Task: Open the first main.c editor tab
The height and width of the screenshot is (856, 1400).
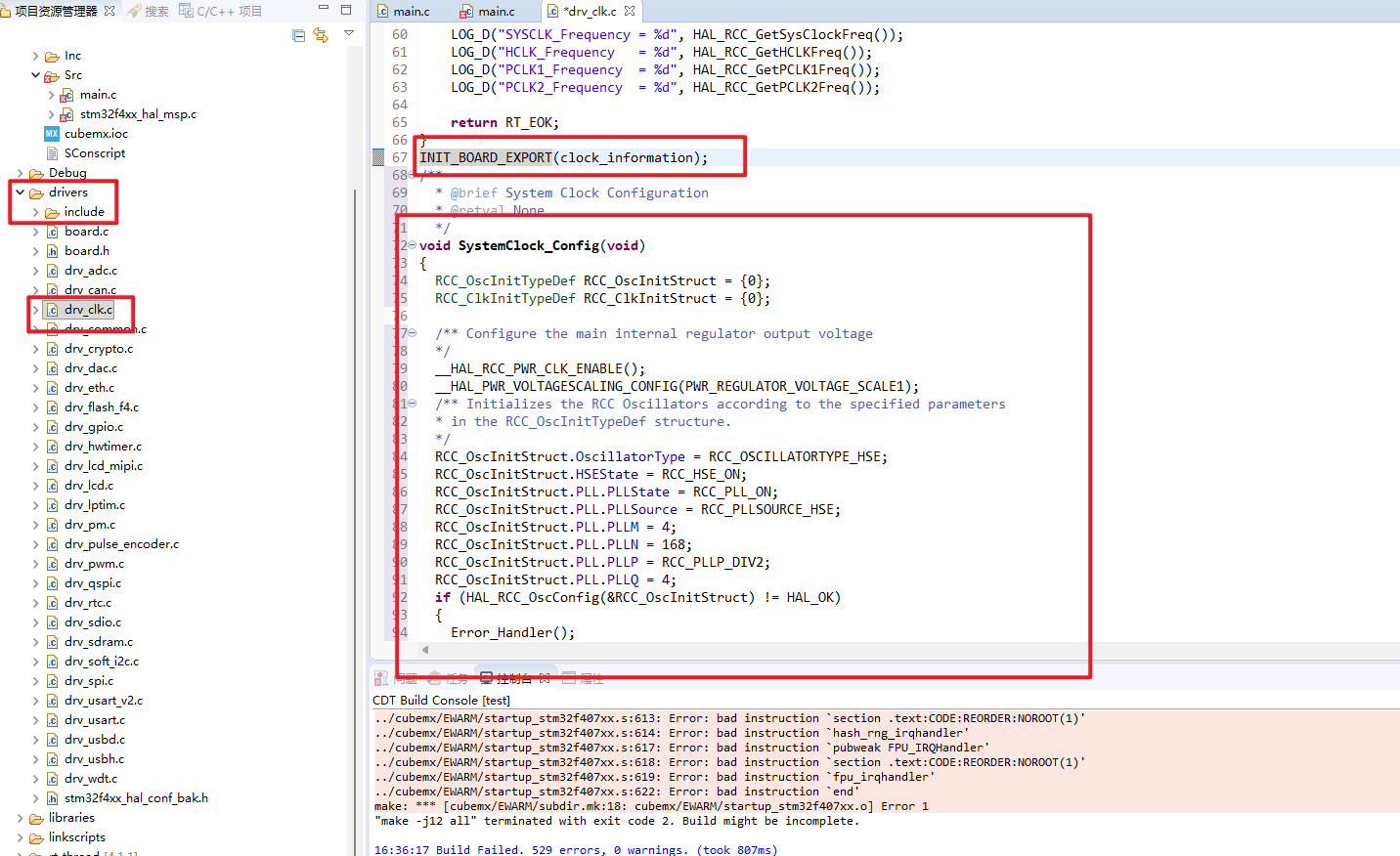Action: pos(404,11)
